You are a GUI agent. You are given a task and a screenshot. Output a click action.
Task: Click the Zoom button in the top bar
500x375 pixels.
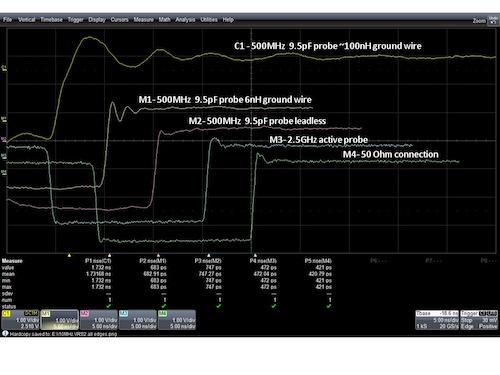tap(479, 21)
